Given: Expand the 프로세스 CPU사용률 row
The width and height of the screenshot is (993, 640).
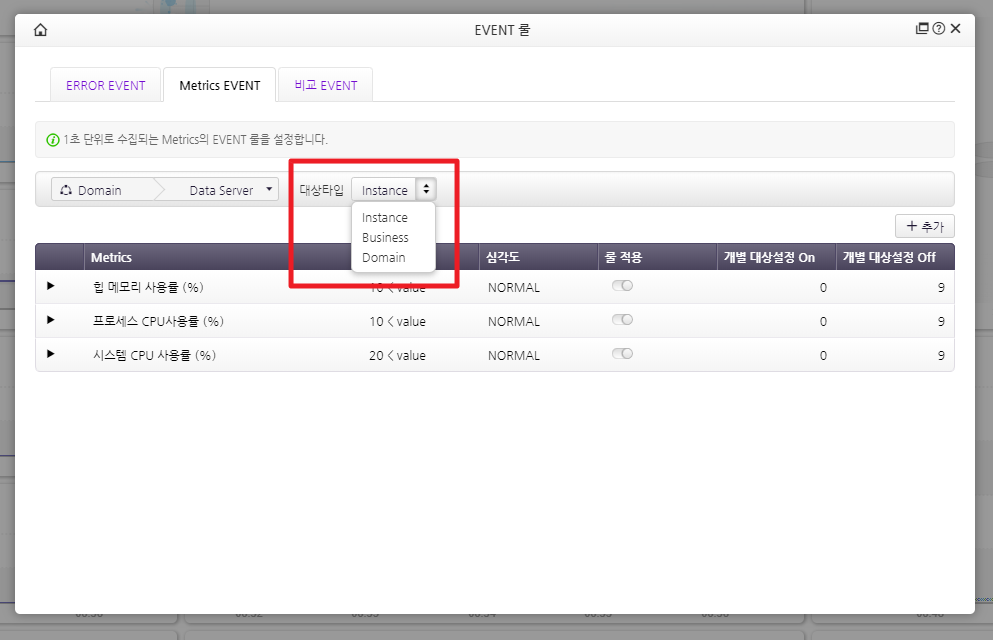Looking at the screenshot, I should click(x=51, y=321).
